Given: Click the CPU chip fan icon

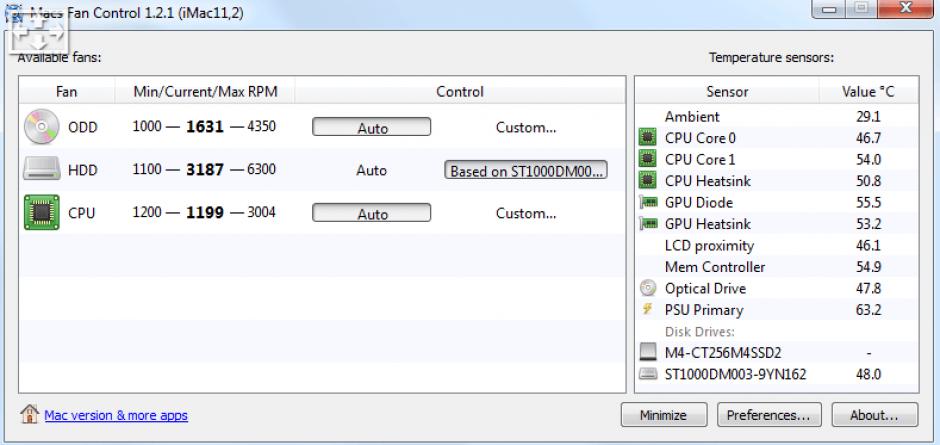Looking at the screenshot, I should 41,213.
